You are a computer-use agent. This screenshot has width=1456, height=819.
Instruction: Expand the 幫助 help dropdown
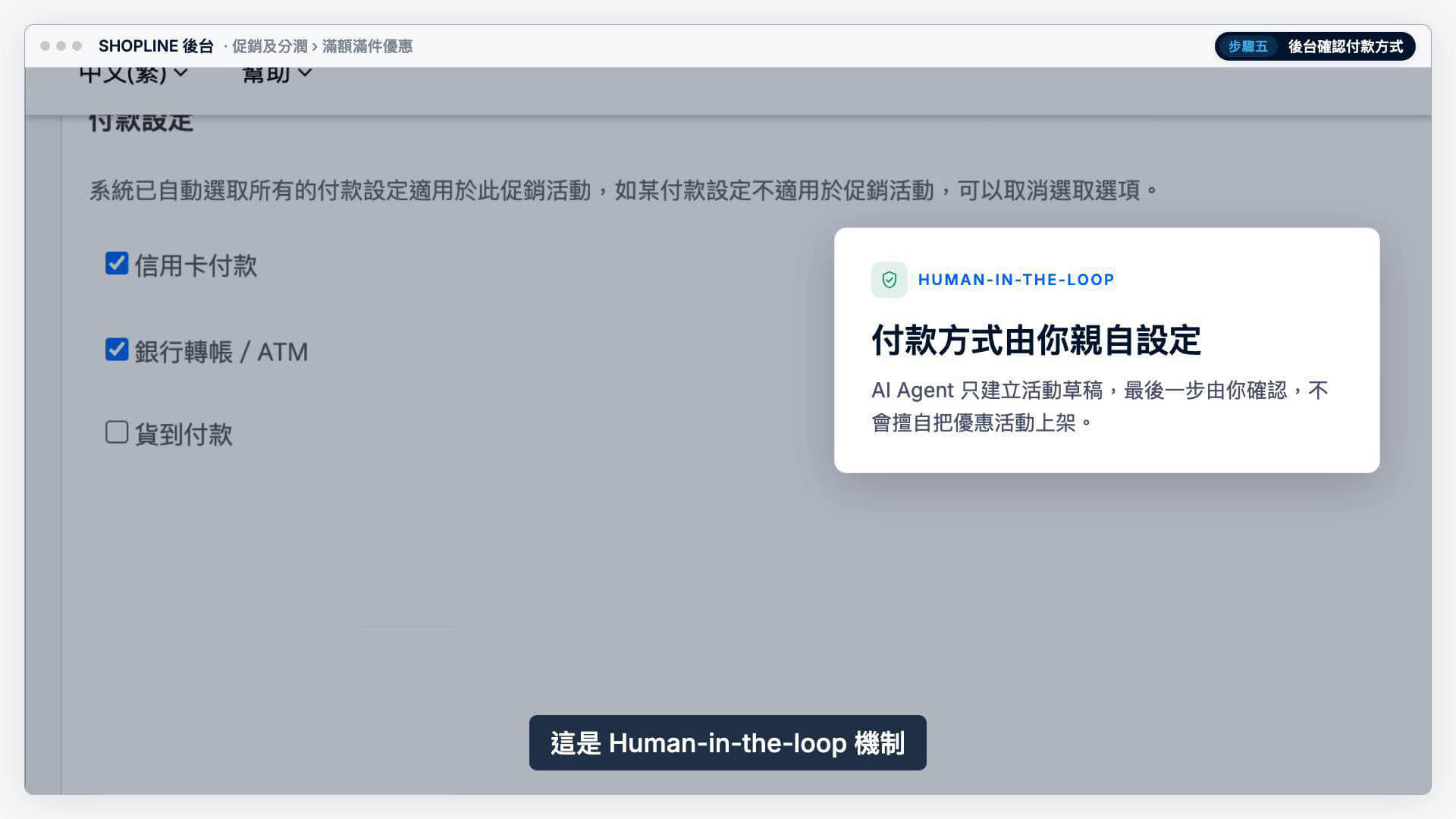277,74
